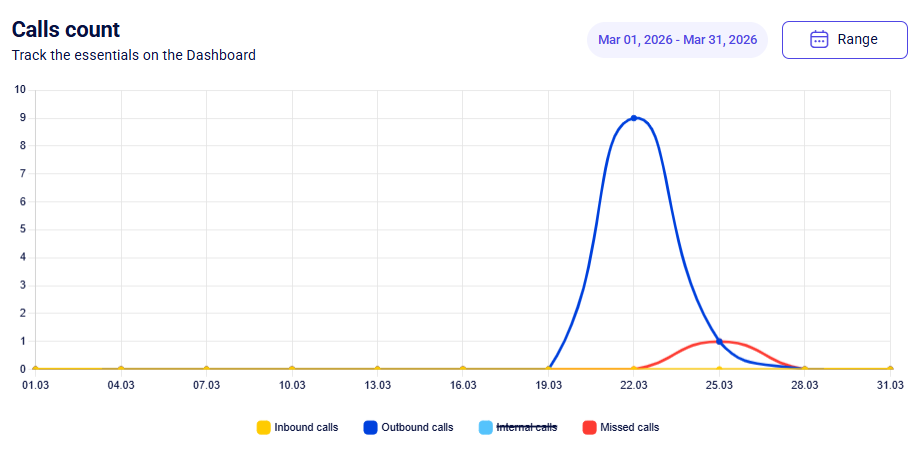Click the dark blue Outbound calls swatch
This screenshot has width=915, height=451.
(x=371, y=427)
